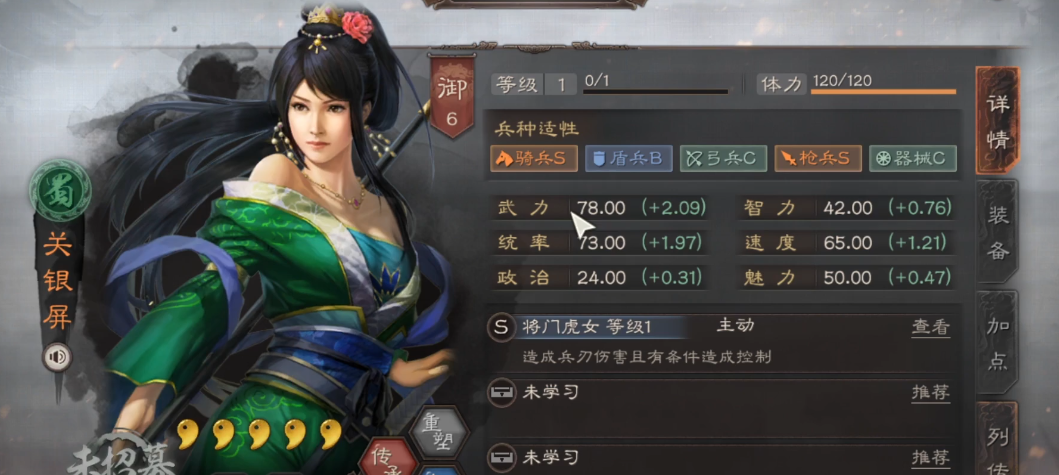Screen dimensions: 1059x475
Task: Click the first empty skill slot icon
Action: [500, 393]
